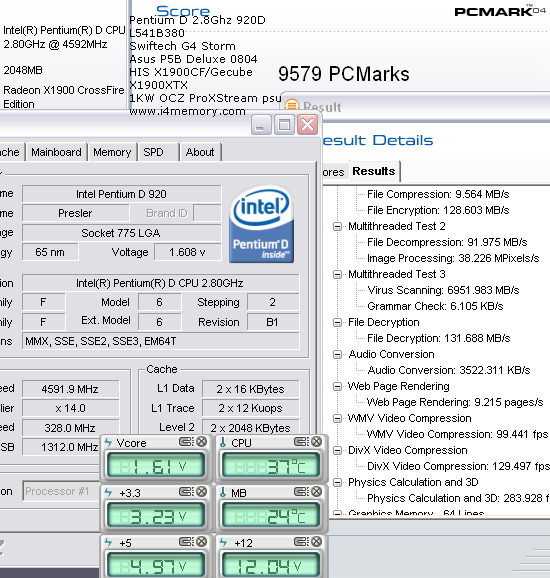Click the CPU name field Intel Pentium D 920

click(122, 194)
